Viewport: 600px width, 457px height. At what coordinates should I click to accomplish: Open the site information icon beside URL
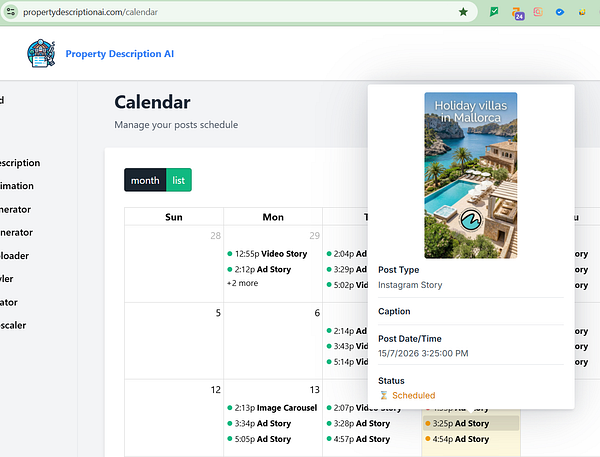(x=10, y=12)
